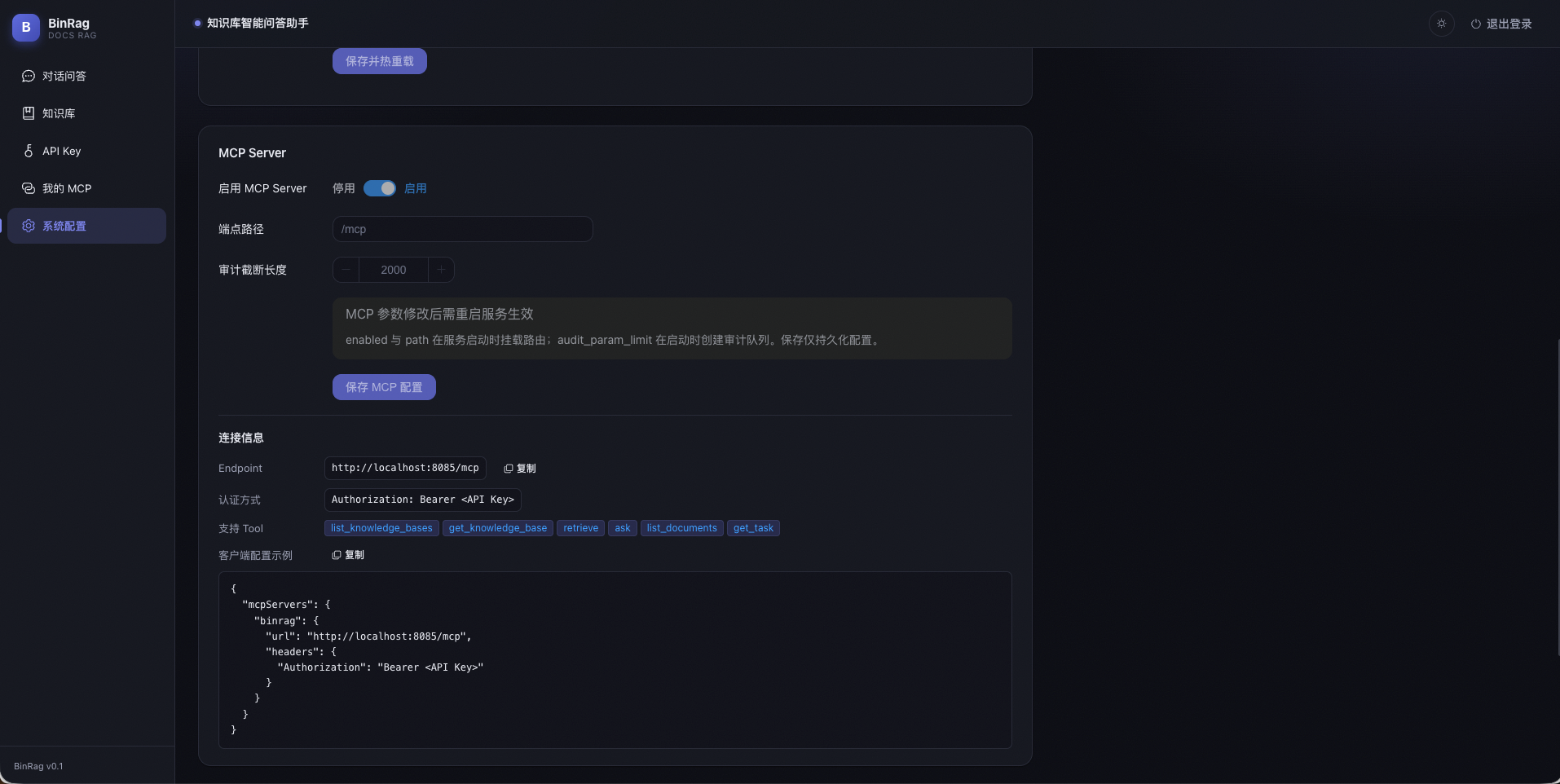Toggle the light/dark theme sun icon
The image size is (1560, 784).
(x=1442, y=24)
